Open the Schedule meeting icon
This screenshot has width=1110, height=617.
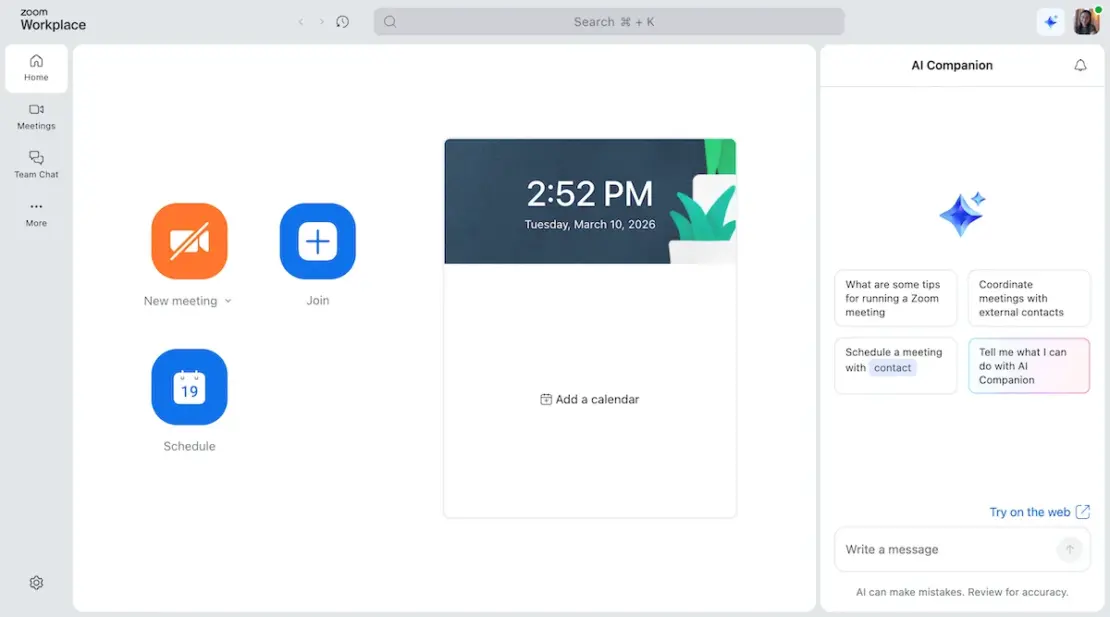pyautogui.click(x=189, y=387)
